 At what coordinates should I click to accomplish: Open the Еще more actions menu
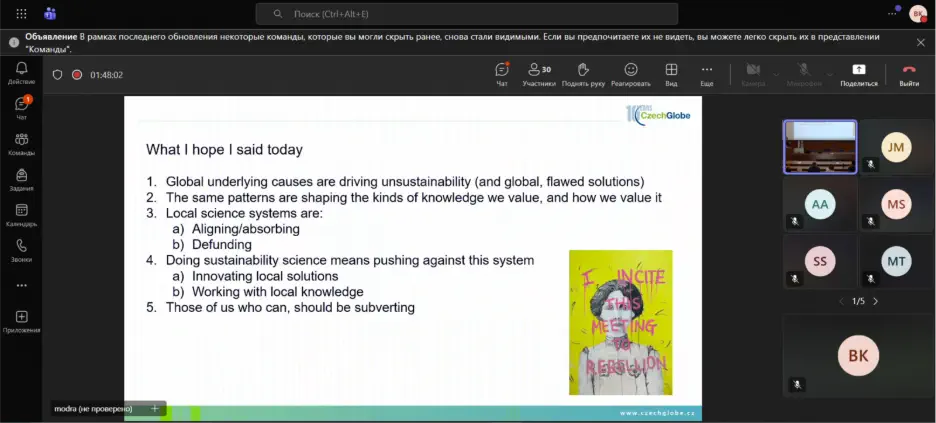(x=706, y=74)
